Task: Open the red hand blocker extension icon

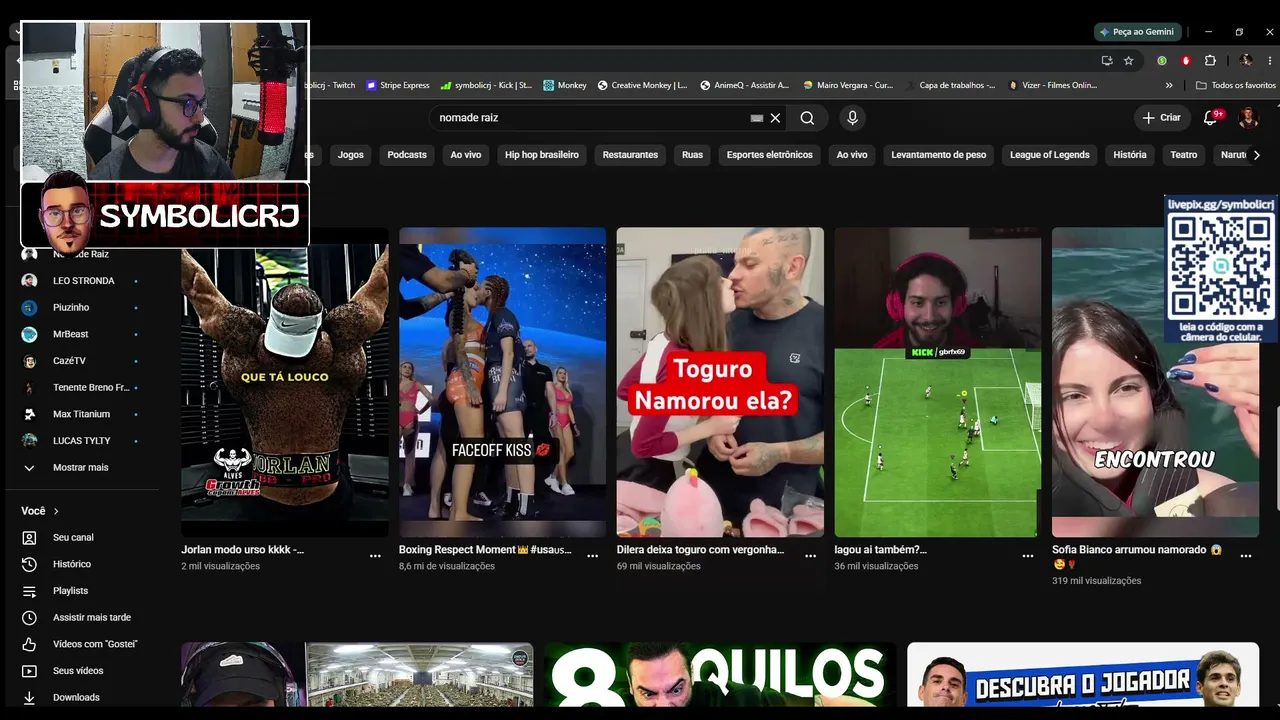Action: pyautogui.click(x=1186, y=60)
